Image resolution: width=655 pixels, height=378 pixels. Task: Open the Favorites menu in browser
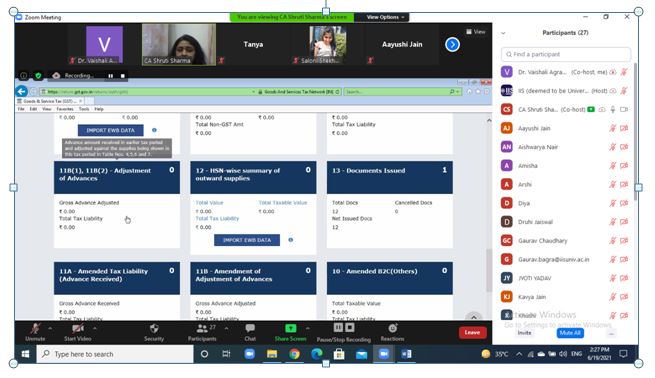65,109
